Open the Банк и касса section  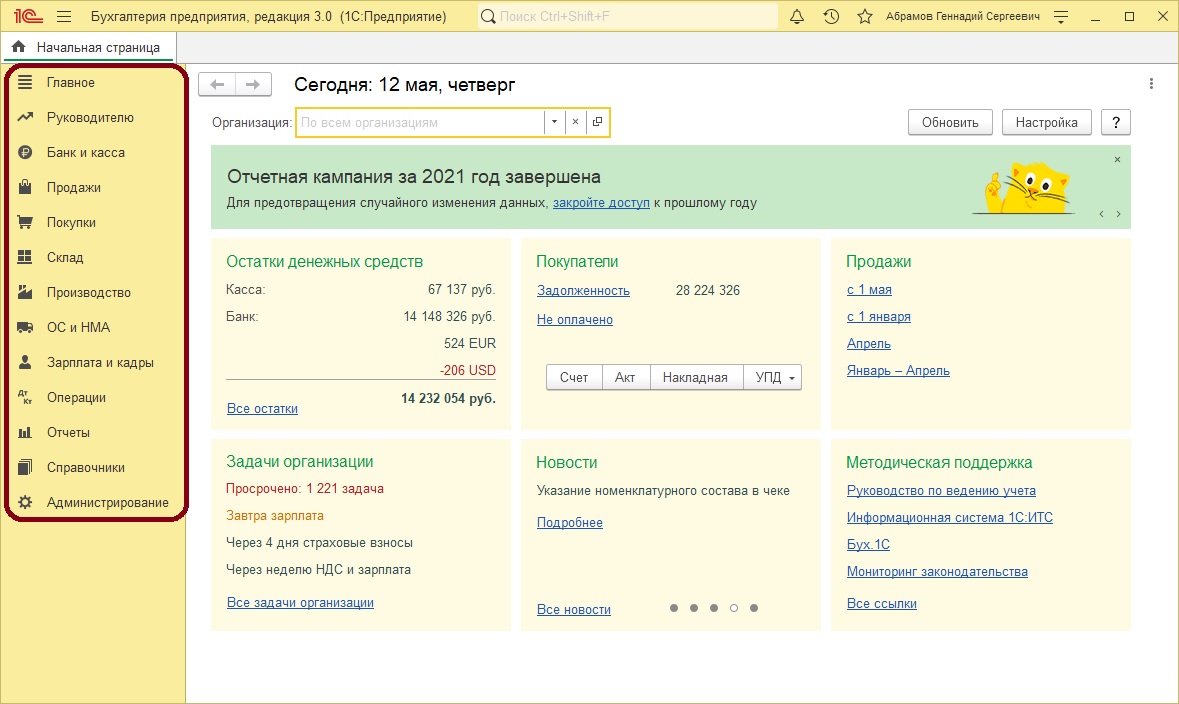tap(85, 153)
